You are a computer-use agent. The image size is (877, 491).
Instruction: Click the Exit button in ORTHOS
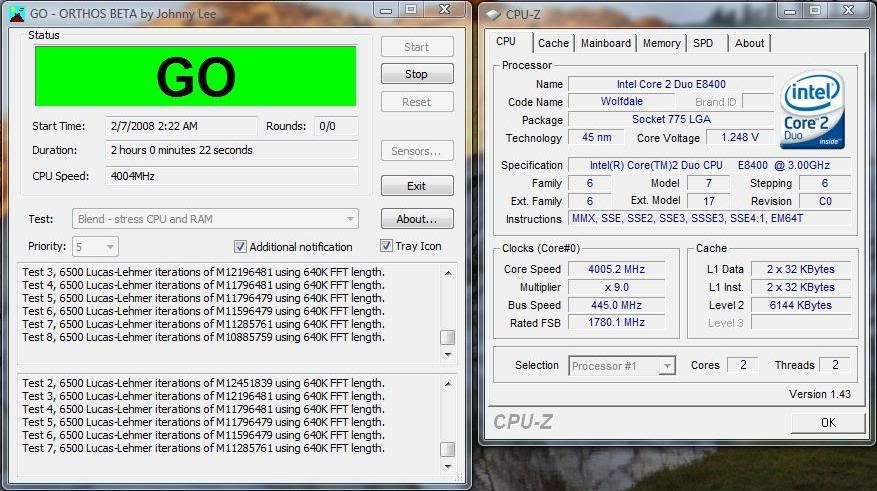tap(416, 186)
